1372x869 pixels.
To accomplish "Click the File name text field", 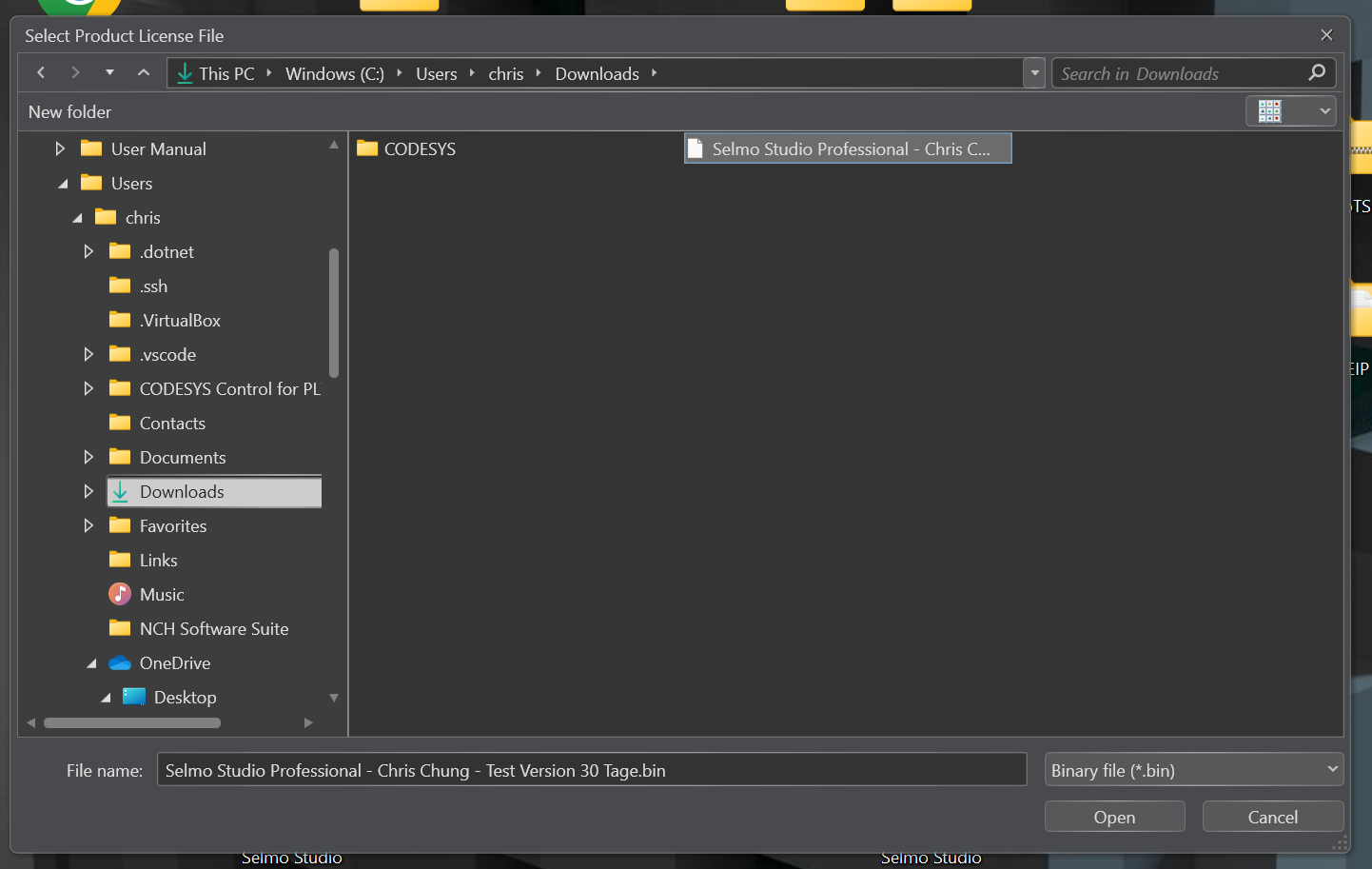I will [x=592, y=769].
